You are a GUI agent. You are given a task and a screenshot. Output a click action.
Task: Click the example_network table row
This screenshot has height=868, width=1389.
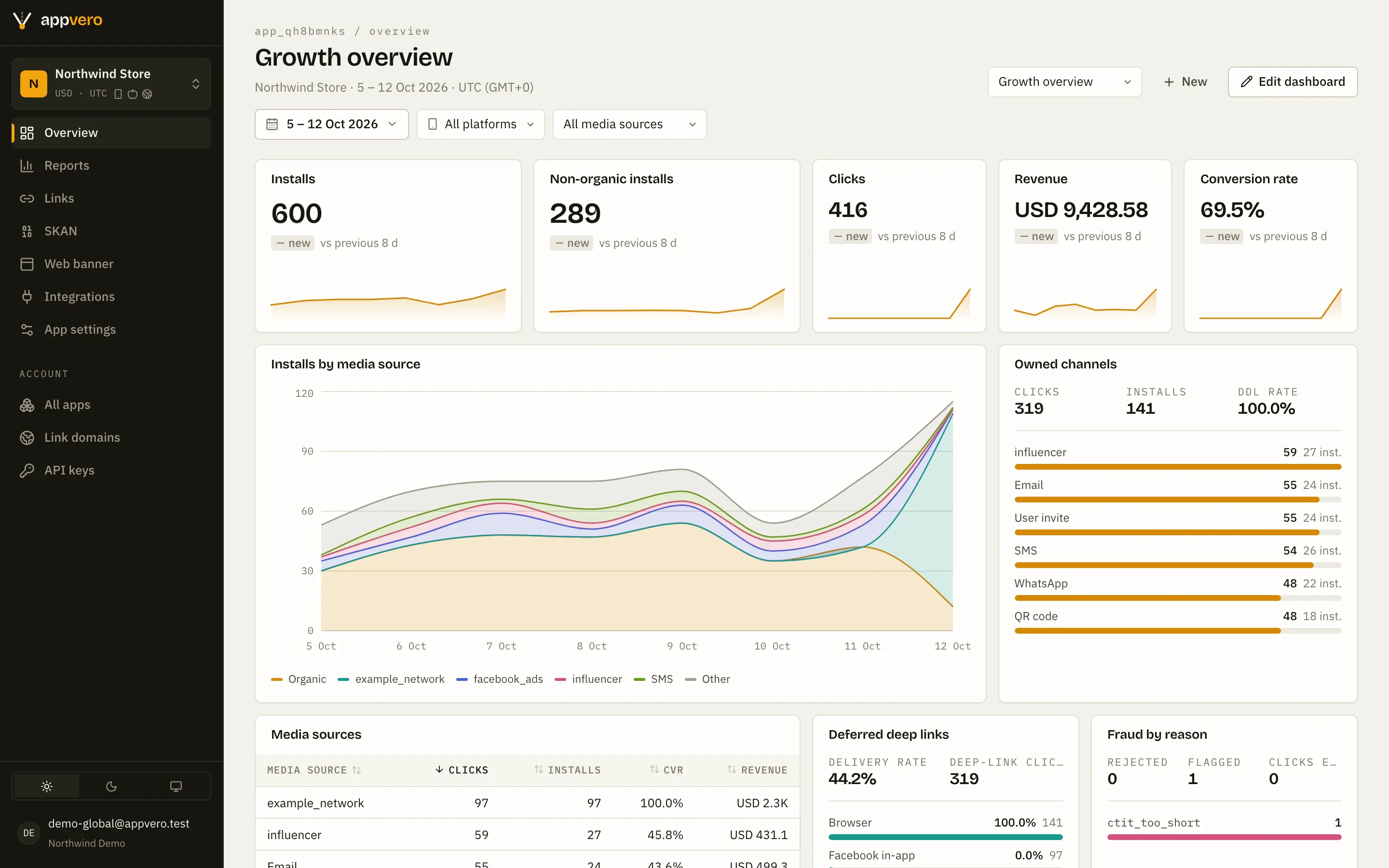pos(528,802)
